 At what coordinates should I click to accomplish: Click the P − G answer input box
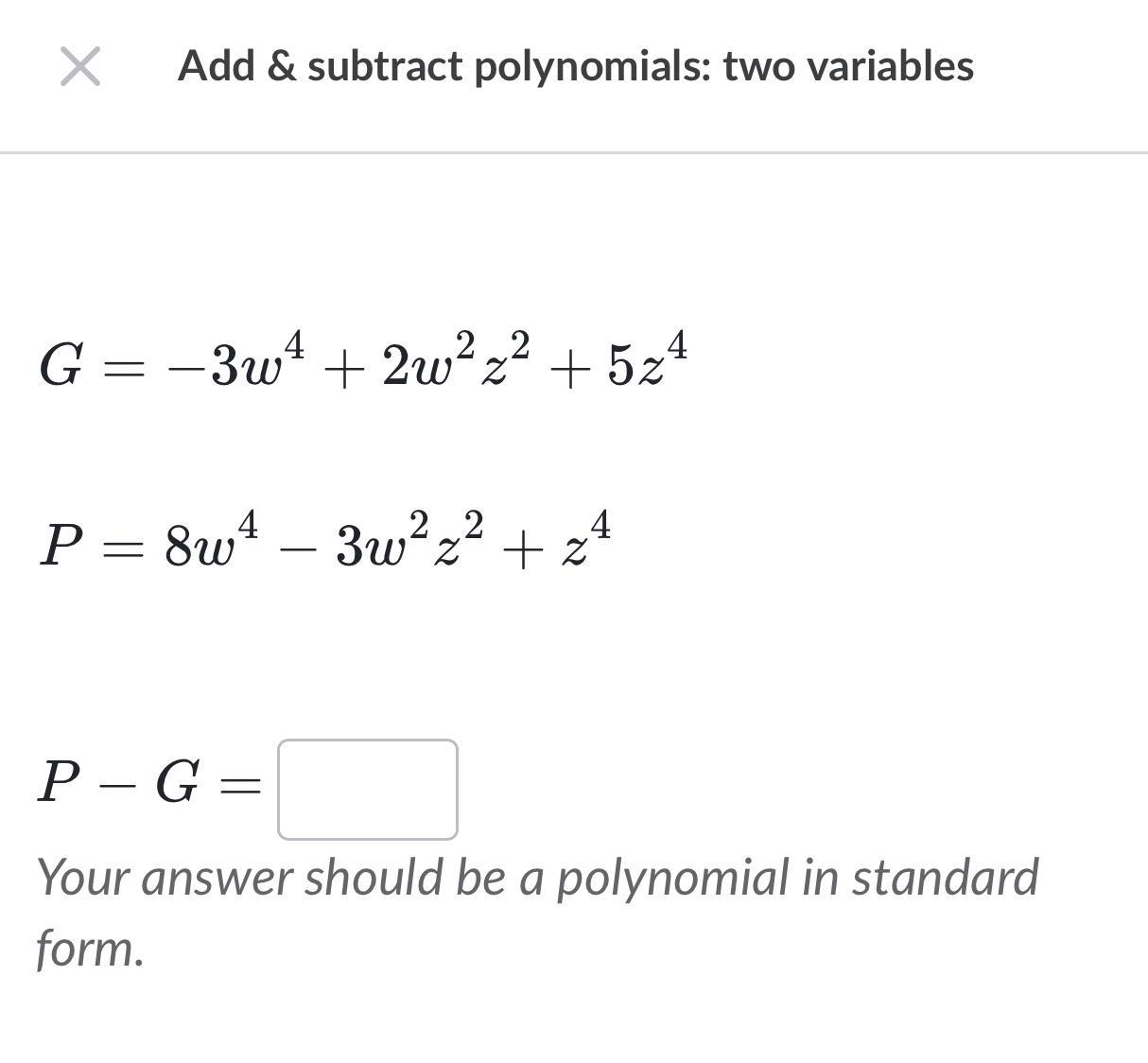(x=367, y=790)
